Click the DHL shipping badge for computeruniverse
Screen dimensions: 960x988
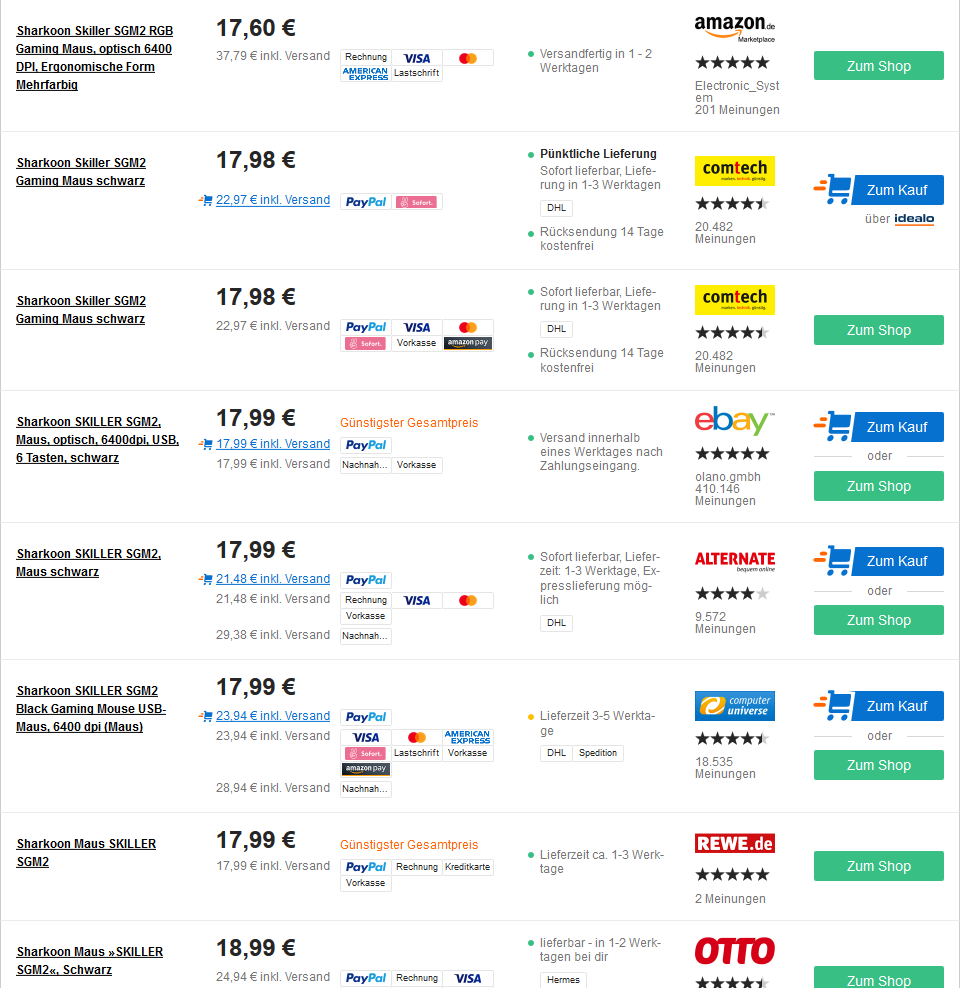point(557,753)
